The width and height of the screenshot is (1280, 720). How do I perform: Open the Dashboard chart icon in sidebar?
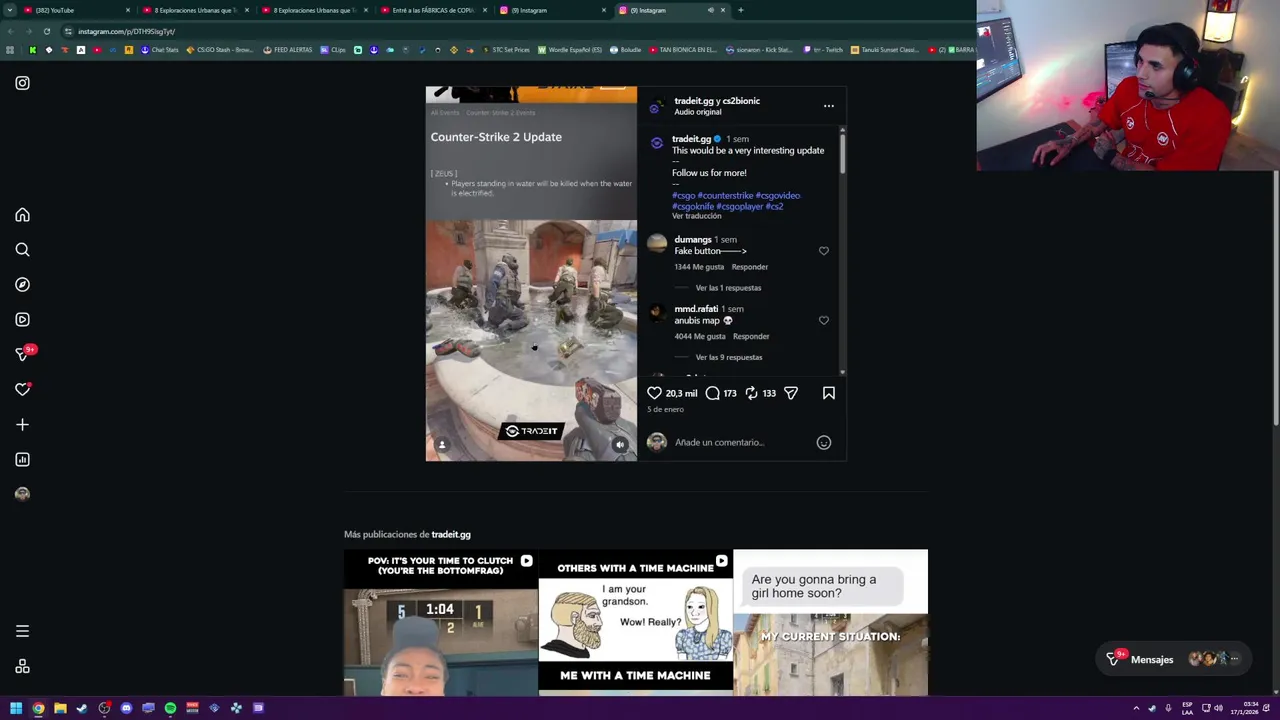pos(22,460)
